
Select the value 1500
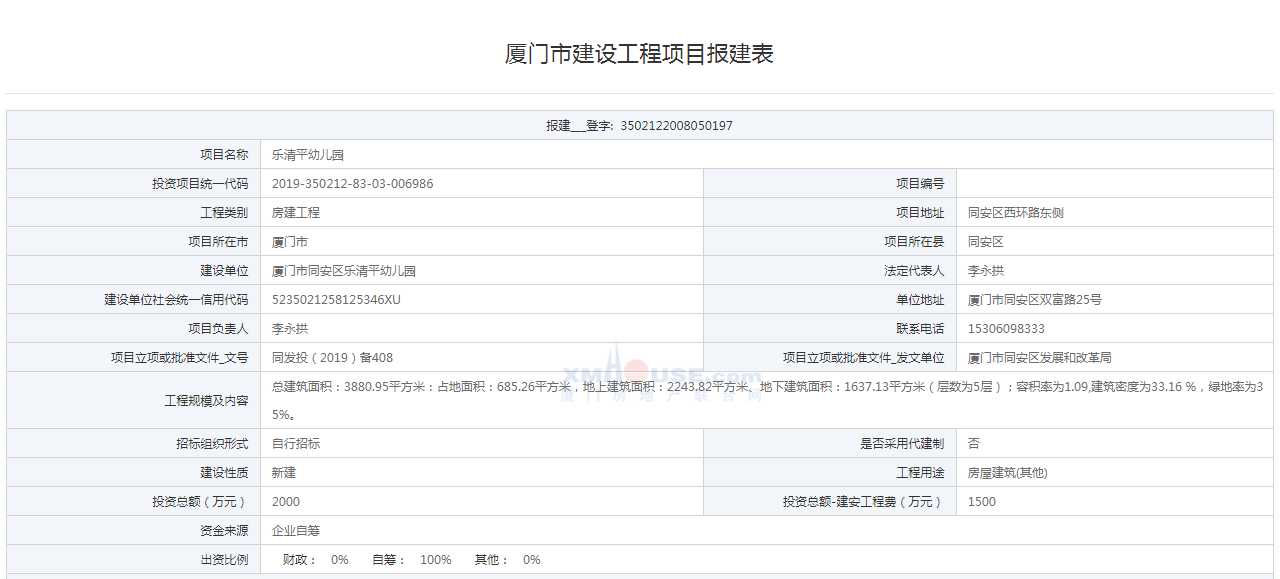(x=982, y=502)
